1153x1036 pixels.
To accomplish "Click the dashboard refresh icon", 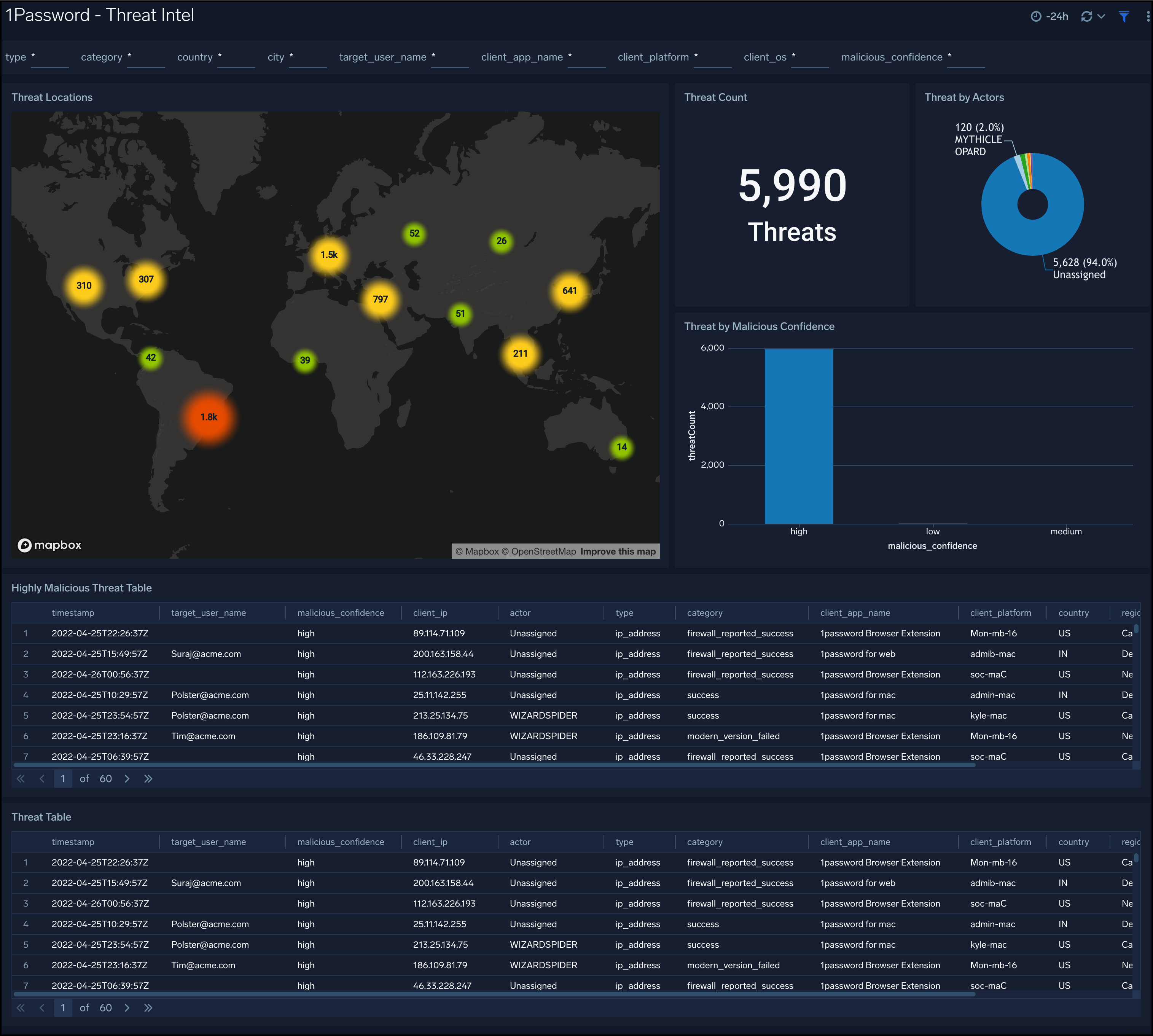I will (x=1086, y=16).
